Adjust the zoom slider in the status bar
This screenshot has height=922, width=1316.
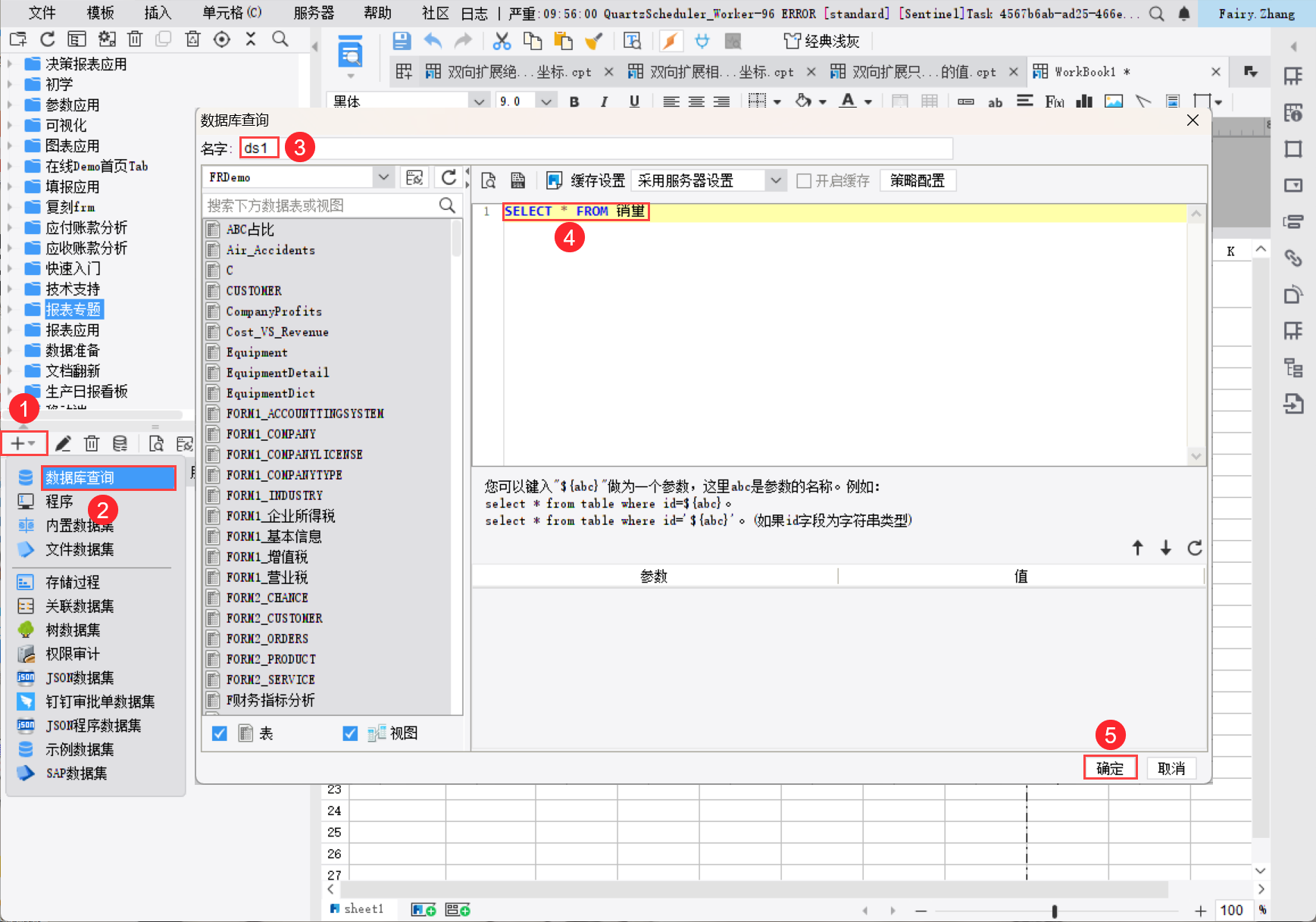point(1054,911)
